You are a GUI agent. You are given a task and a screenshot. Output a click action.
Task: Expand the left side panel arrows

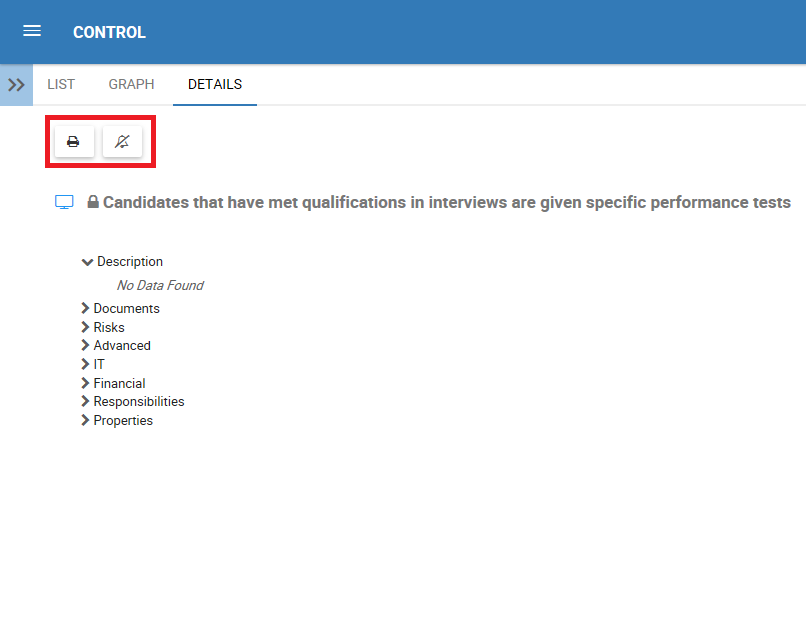point(16,85)
